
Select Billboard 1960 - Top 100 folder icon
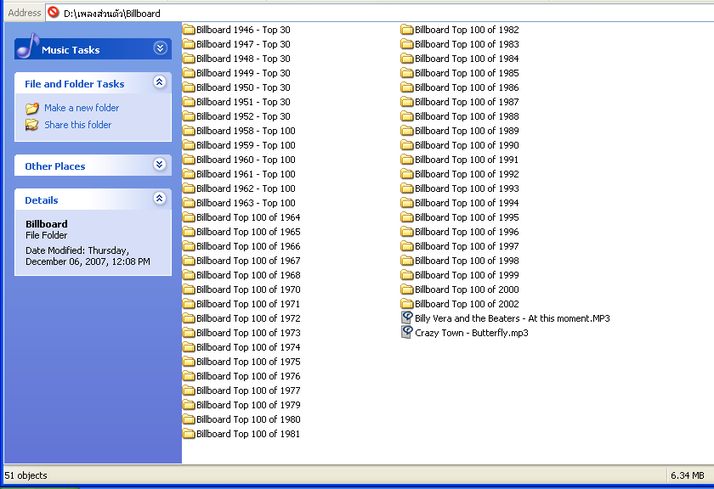tap(189, 160)
